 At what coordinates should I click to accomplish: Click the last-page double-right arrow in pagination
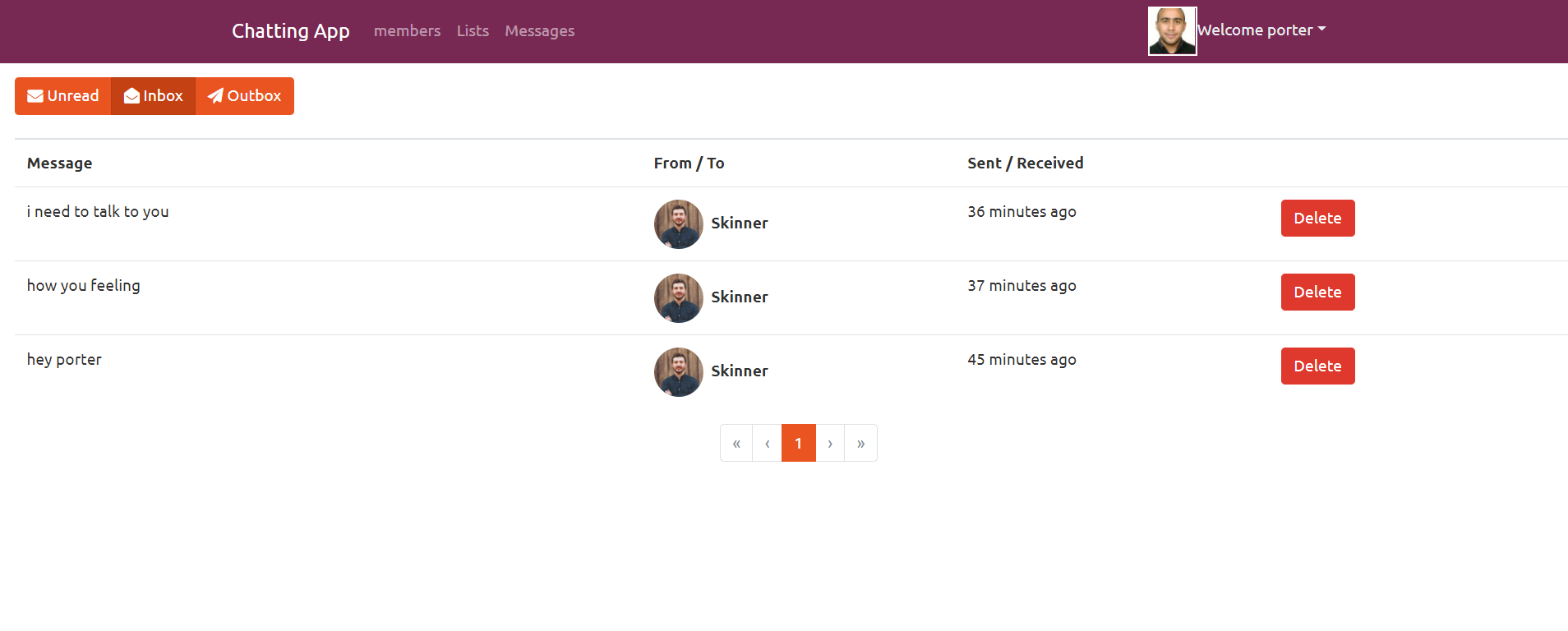coord(860,443)
